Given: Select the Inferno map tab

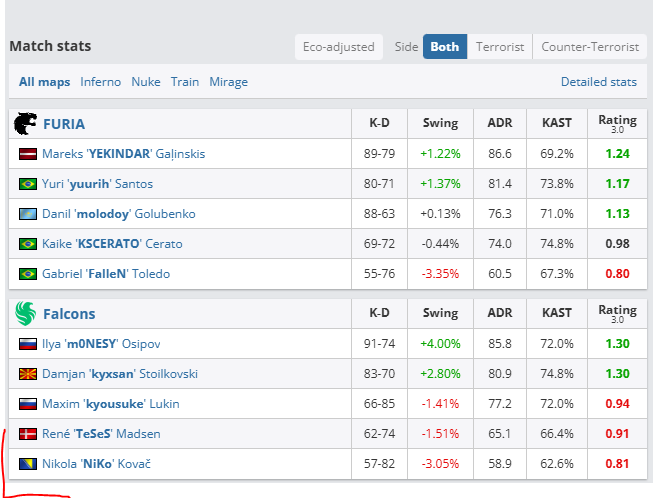Looking at the screenshot, I should pos(100,82).
